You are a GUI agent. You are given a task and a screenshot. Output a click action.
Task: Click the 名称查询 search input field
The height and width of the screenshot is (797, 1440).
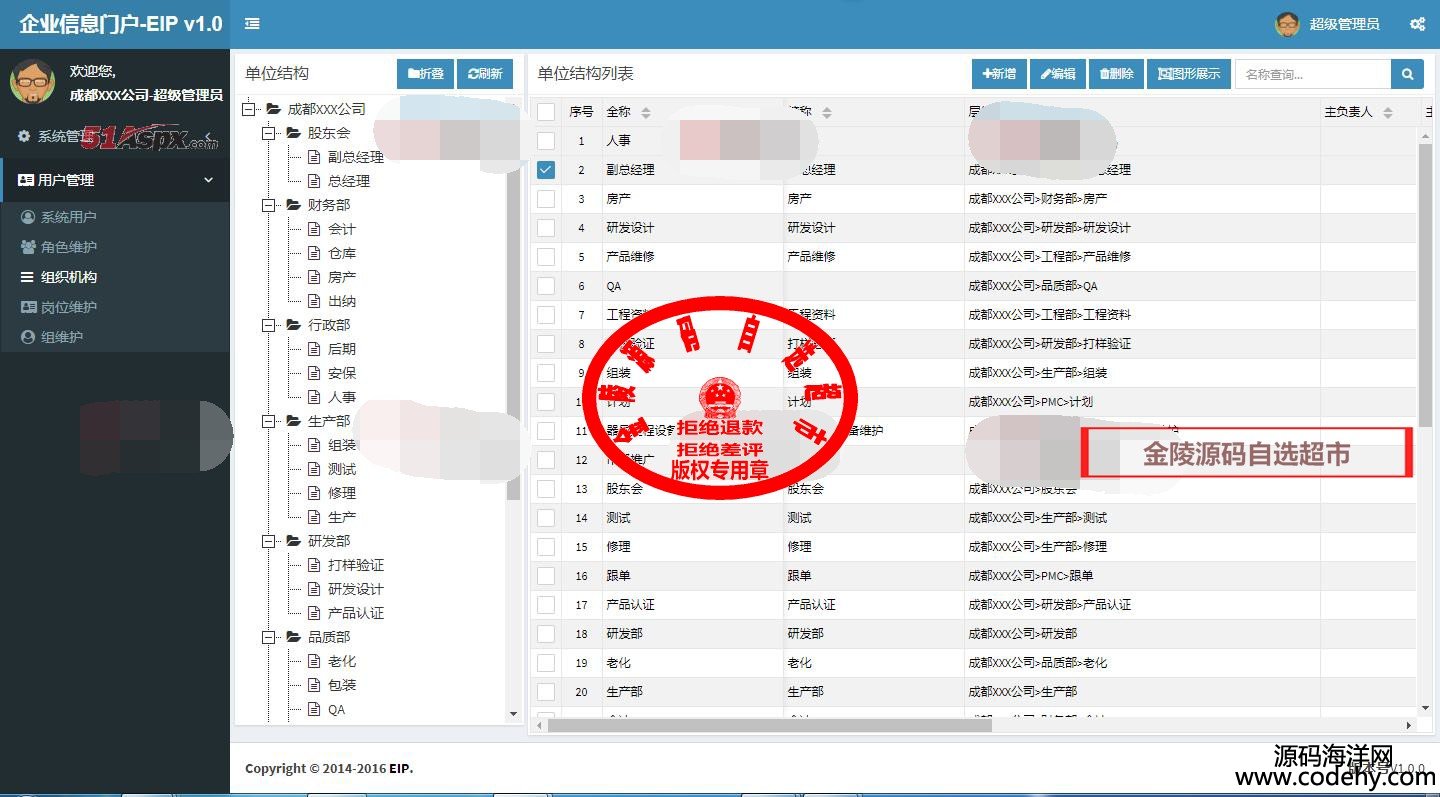1312,74
